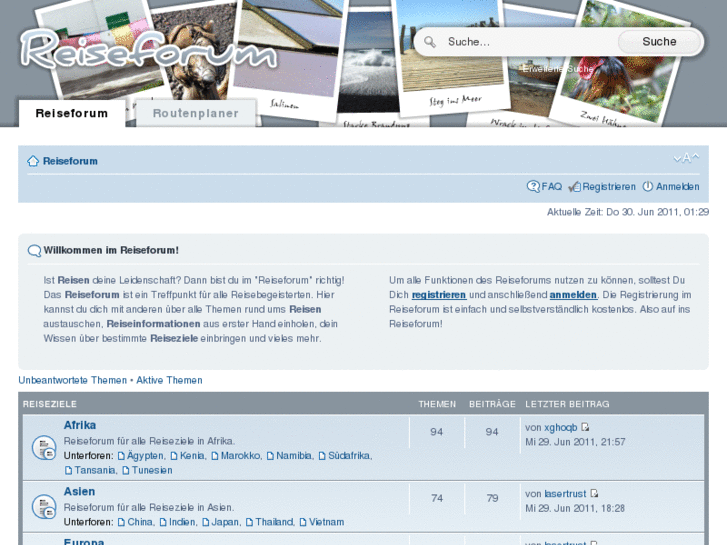Switch to the Reiseforum tab
The height and width of the screenshot is (545, 727).
(72, 113)
